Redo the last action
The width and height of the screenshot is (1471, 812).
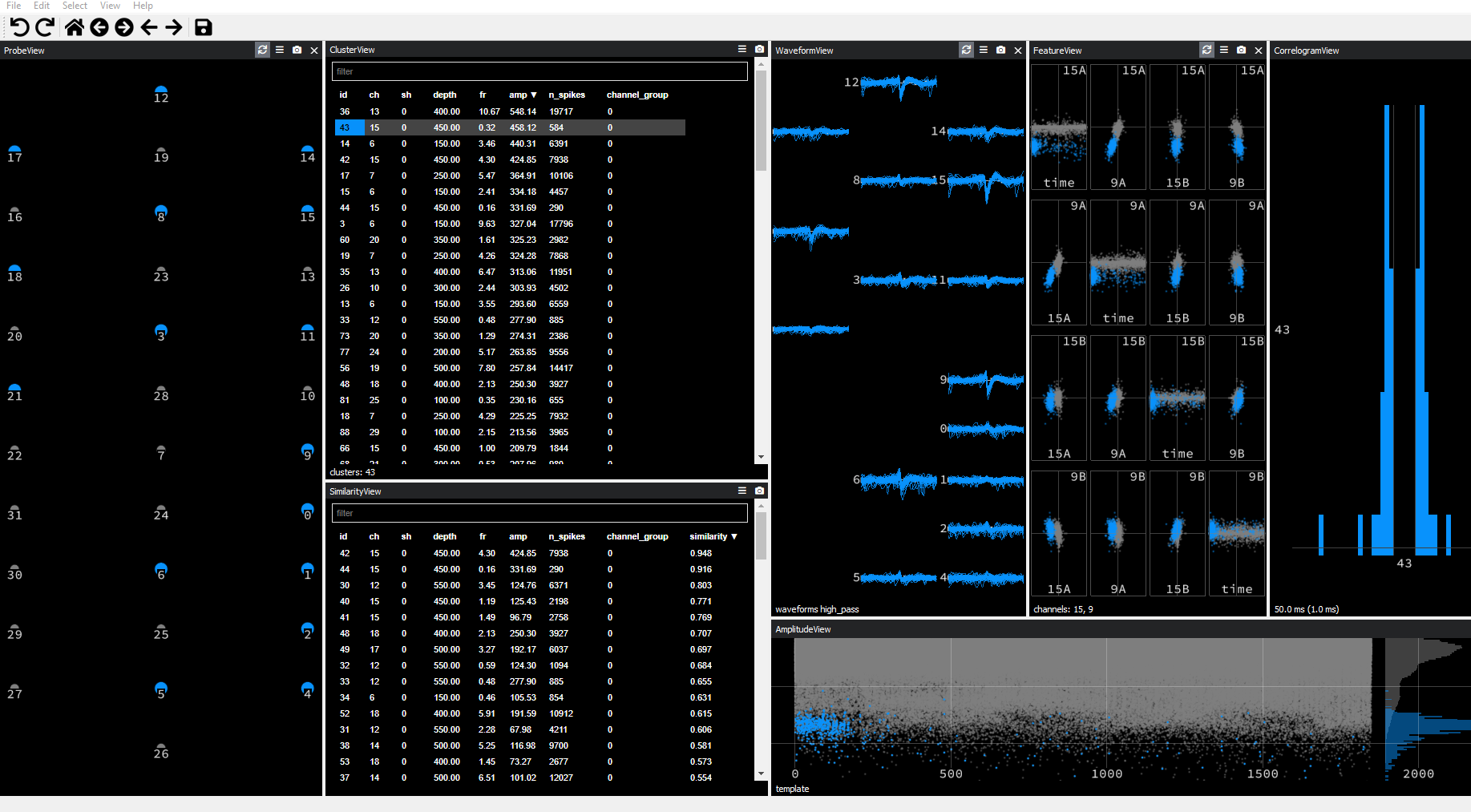point(45,27)
